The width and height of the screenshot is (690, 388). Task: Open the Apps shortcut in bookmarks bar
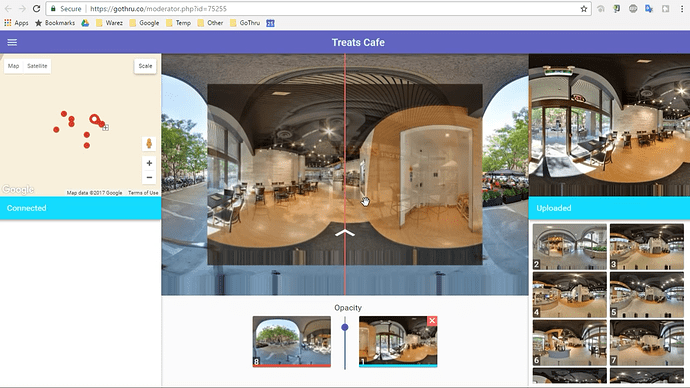tap(16, 23)
